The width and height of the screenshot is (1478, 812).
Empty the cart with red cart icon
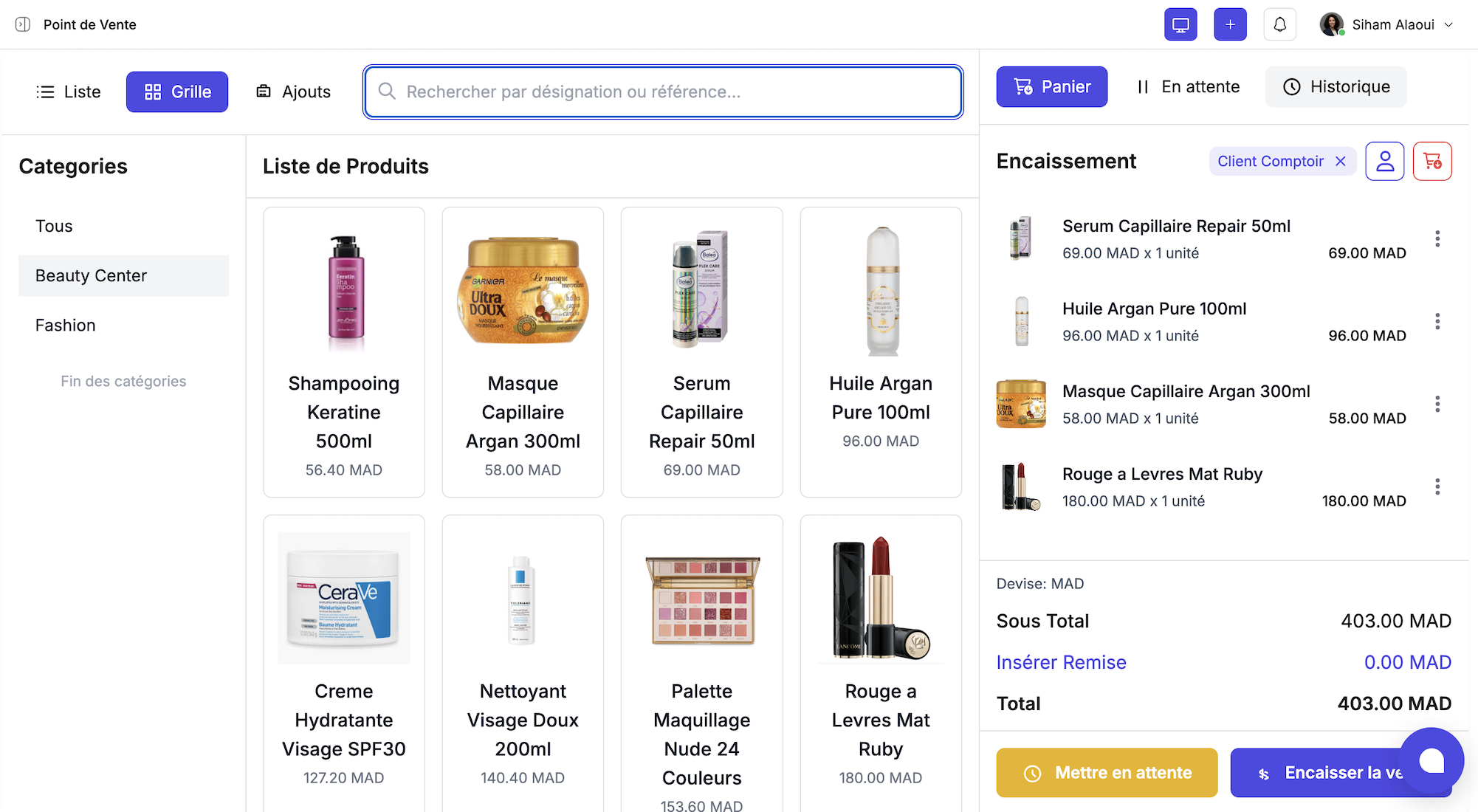[x=1432, y=161]
